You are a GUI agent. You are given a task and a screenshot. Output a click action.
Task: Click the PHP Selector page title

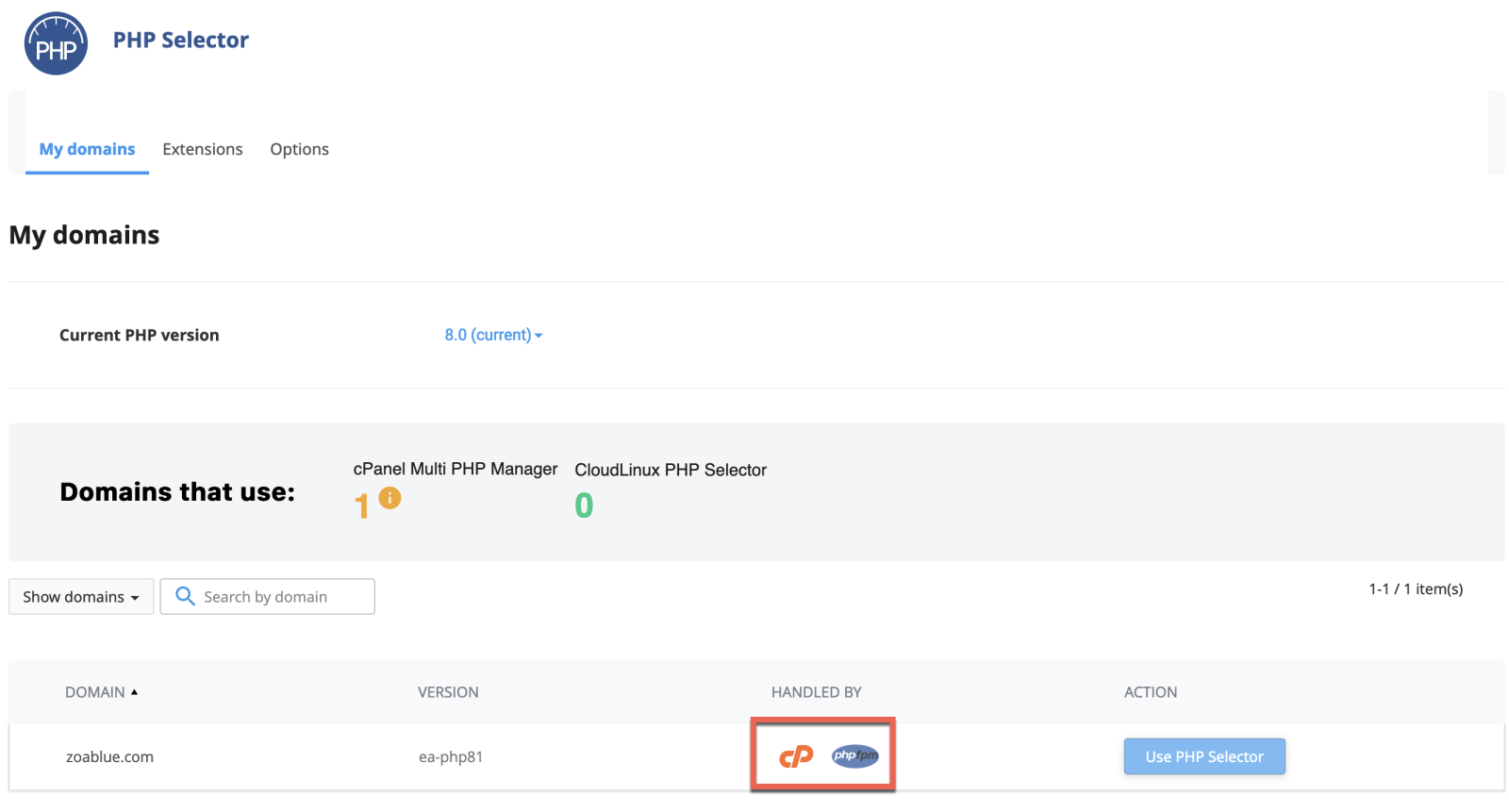tap(181, 41)
